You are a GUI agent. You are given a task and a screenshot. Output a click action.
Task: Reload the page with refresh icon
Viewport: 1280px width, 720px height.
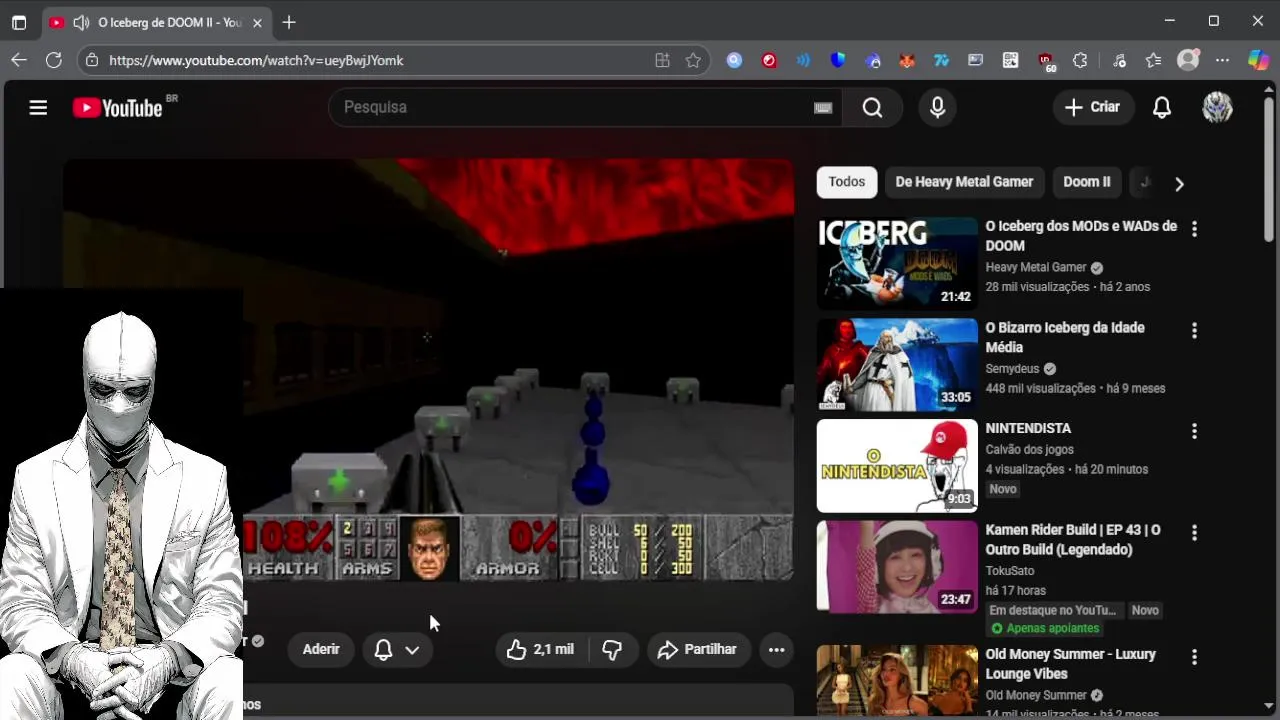(x=54, y=60)
